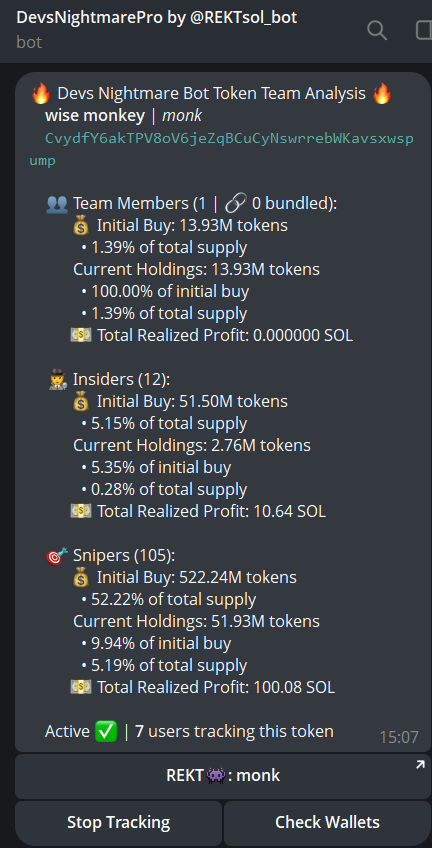The image size is (432, 848).
Task: Click the Team Members money bag icon
Action: [x=81, y=226]
